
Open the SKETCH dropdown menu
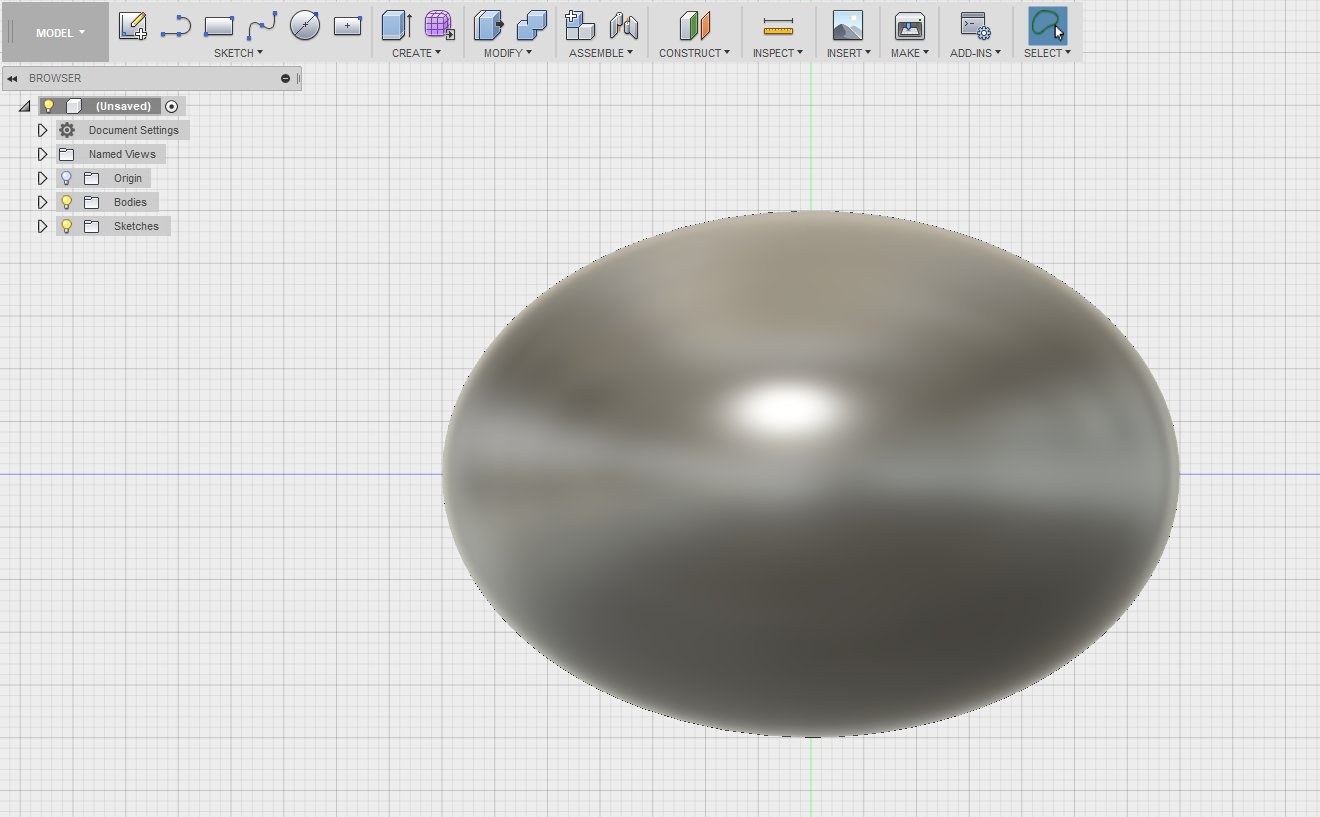coord(238,53)
